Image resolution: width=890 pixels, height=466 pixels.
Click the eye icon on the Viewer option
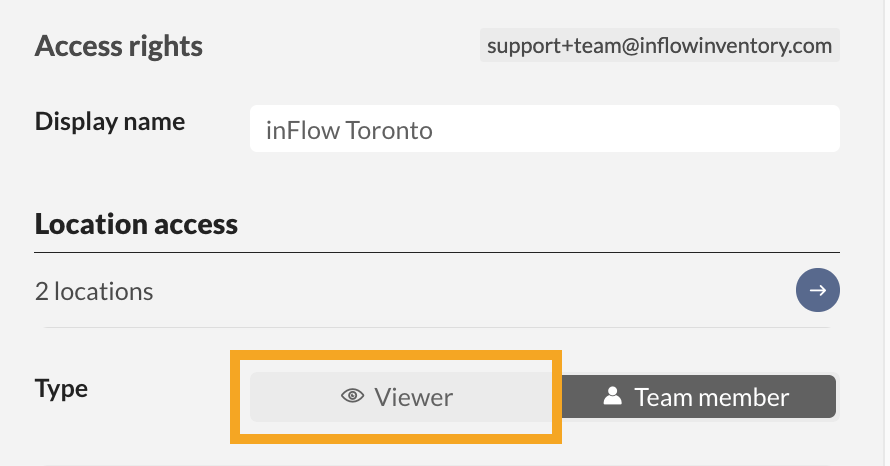pyautogui.click(x=352, y=397)
